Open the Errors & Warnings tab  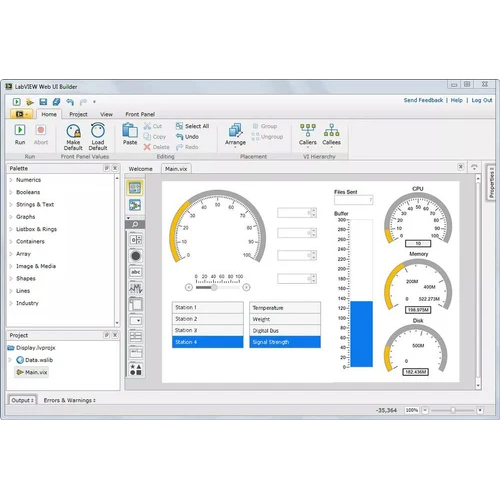[x=69, y=400]
